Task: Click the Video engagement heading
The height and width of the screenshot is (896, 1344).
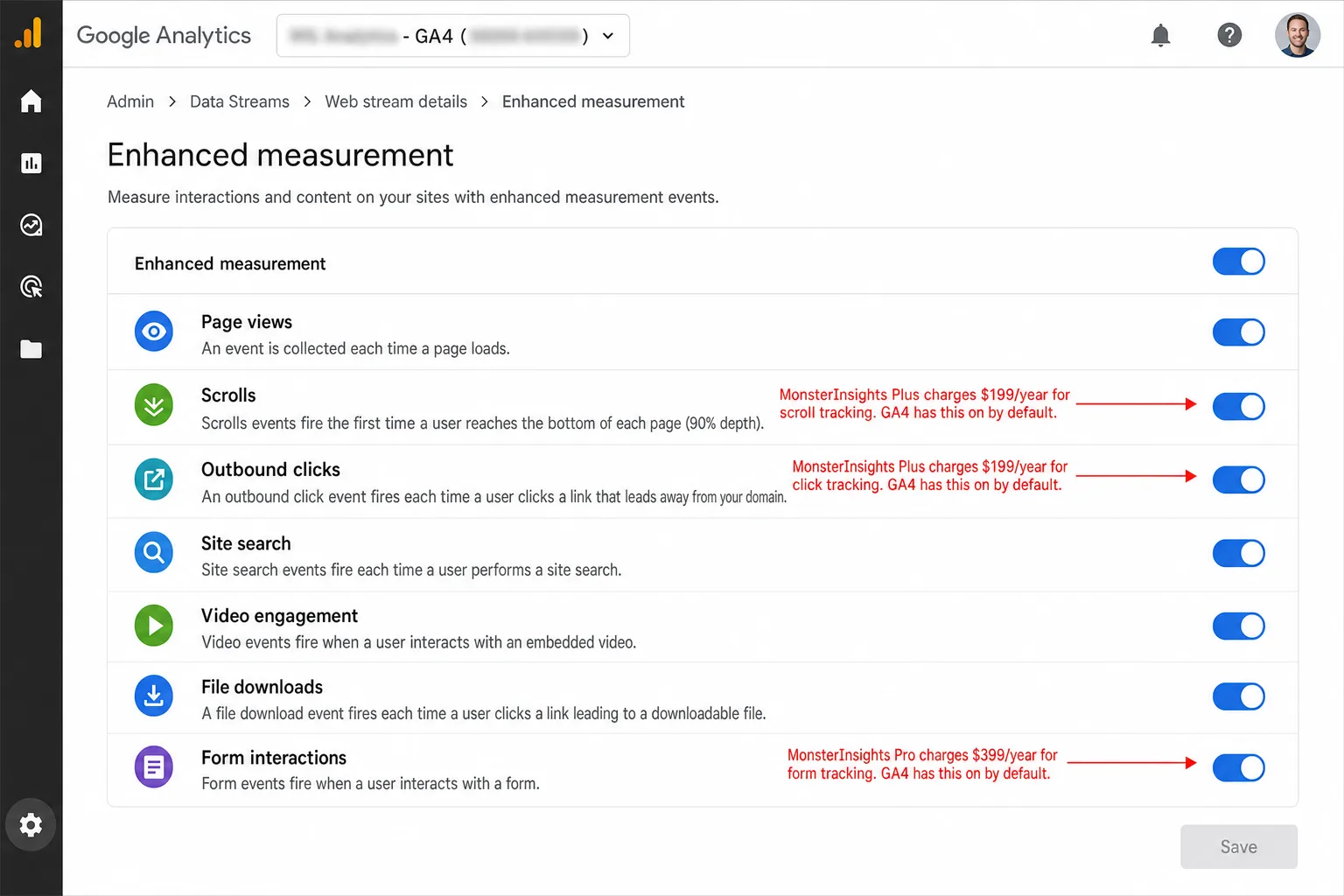Action: 279,616
